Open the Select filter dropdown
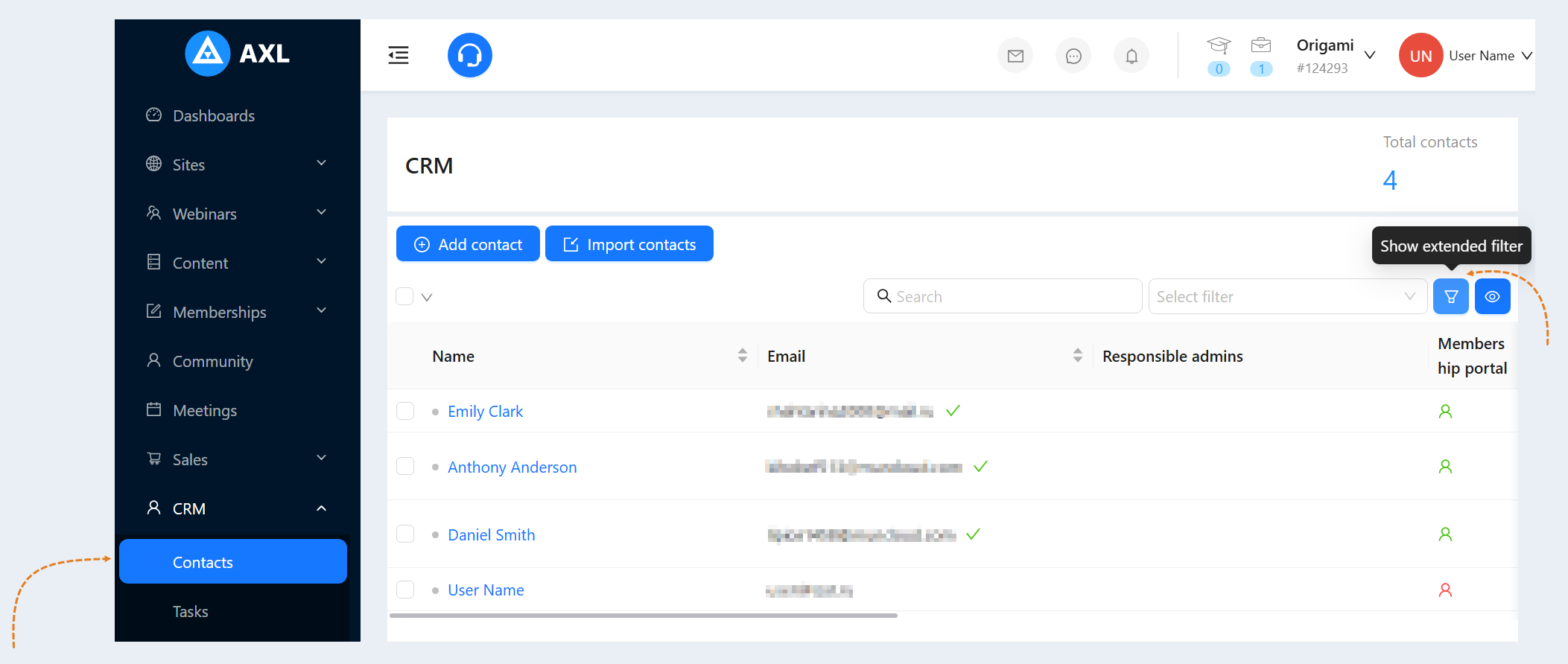 coord(1288,296)
